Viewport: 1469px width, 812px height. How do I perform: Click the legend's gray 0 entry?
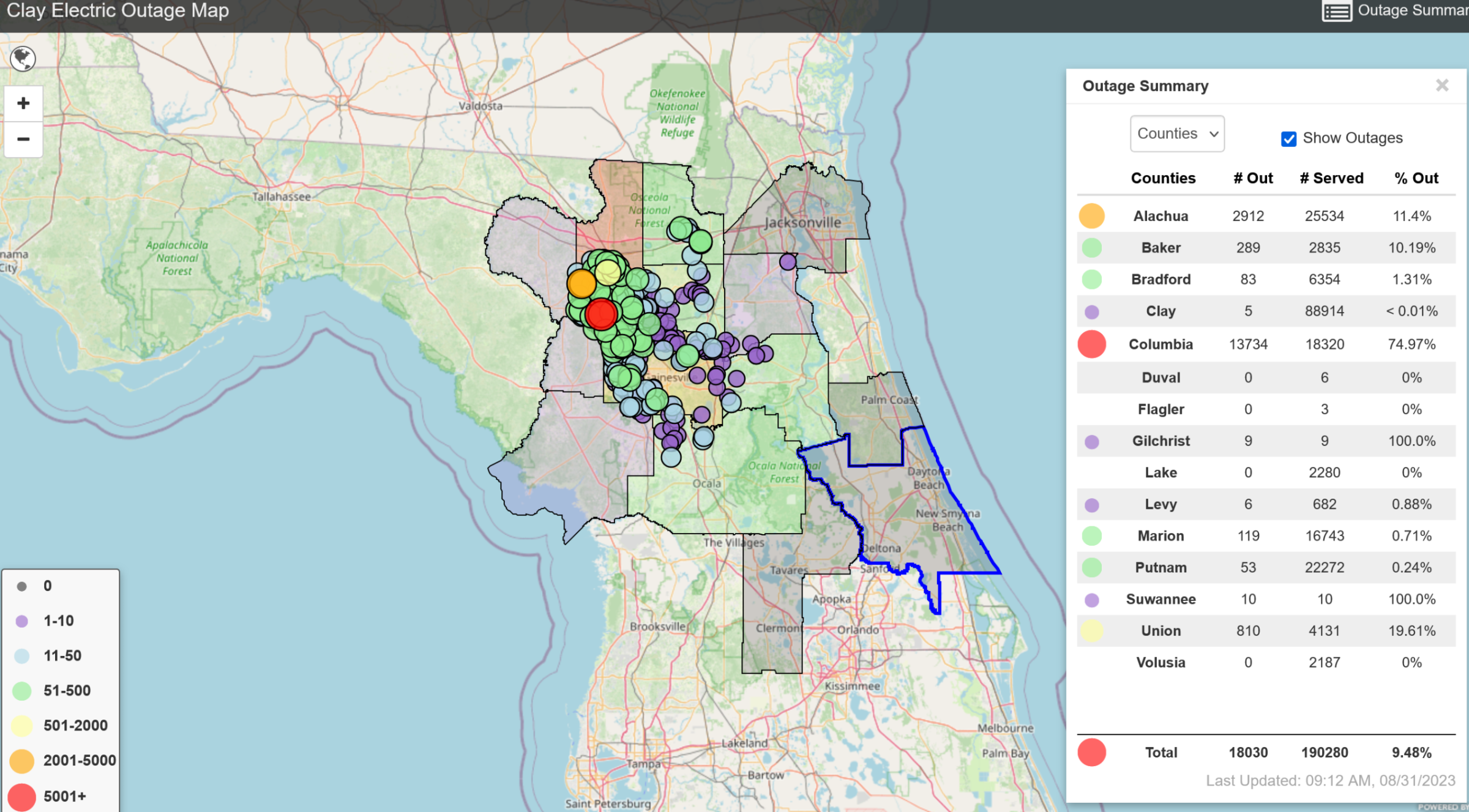tap(34, 586)
